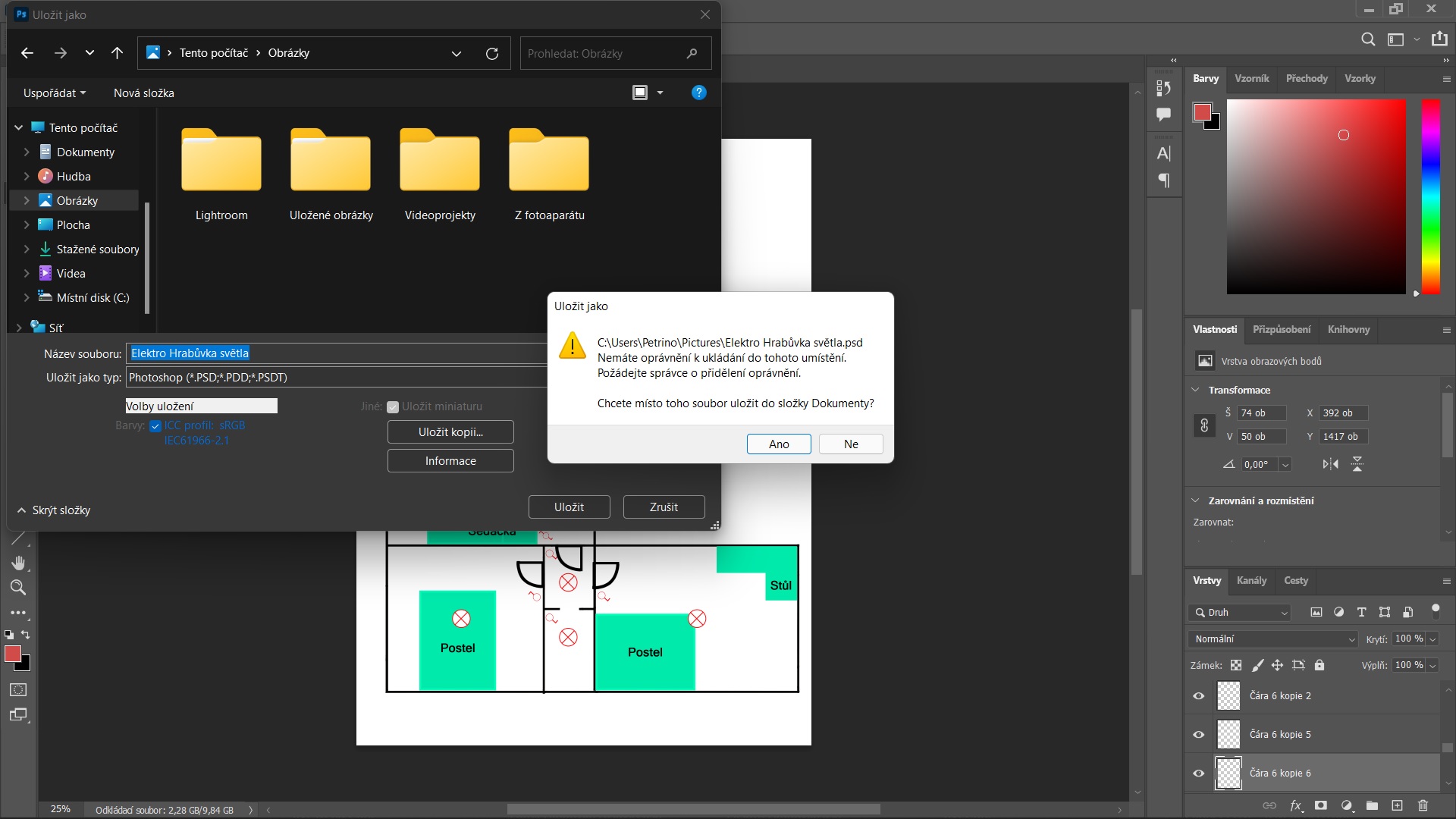Open the Normální blend mode dropdown
The image size is (1456, 819).
[1274, 639]
